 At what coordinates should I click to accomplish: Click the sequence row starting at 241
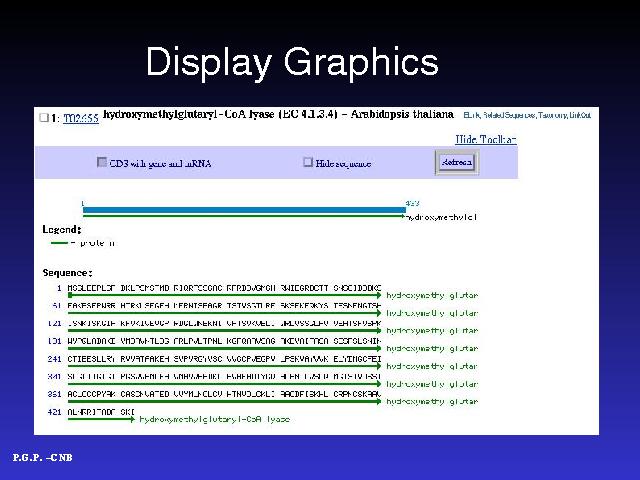pyautogui.click(x=224, y=359)
